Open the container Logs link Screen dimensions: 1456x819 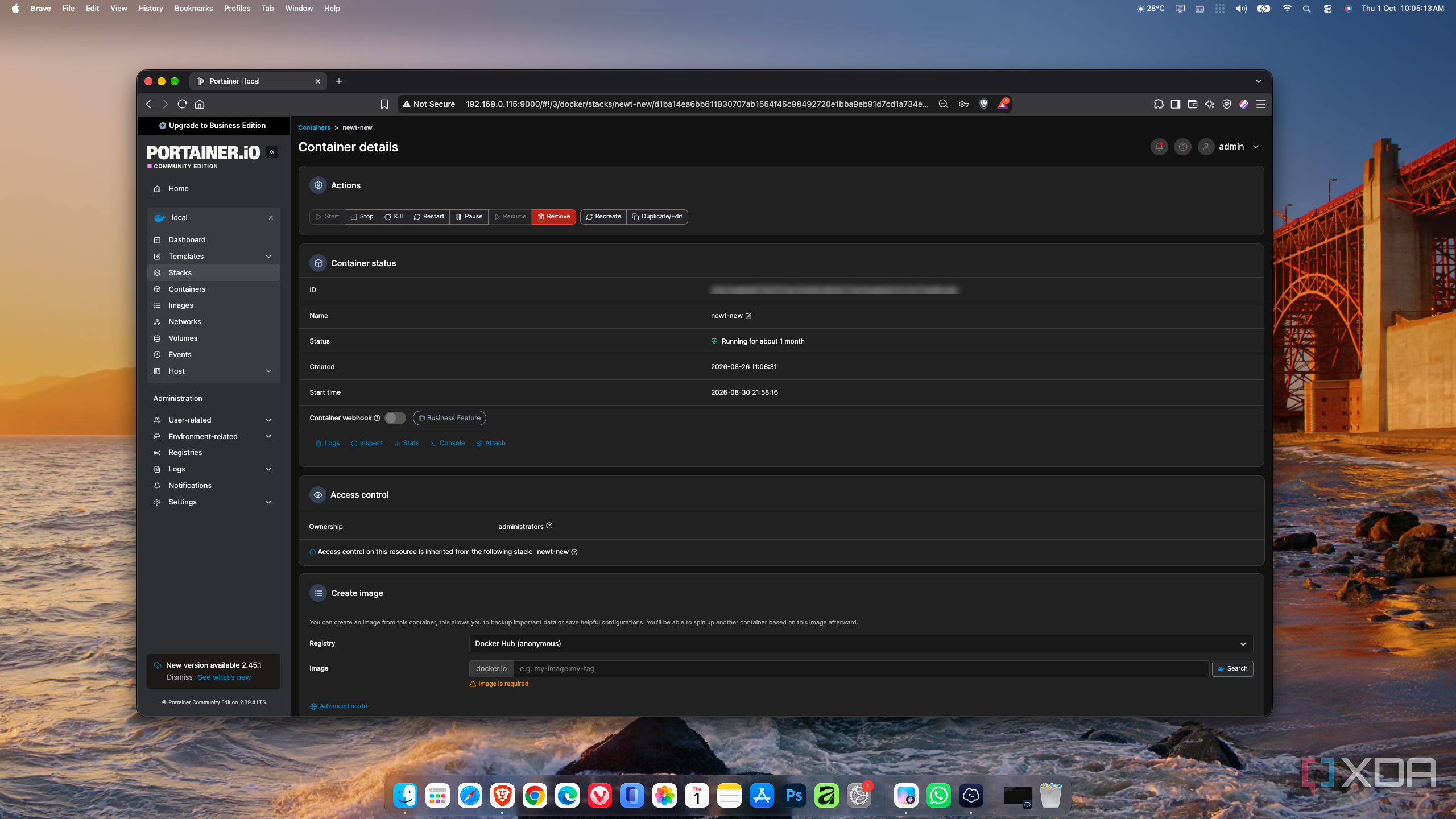coord(328,443)
